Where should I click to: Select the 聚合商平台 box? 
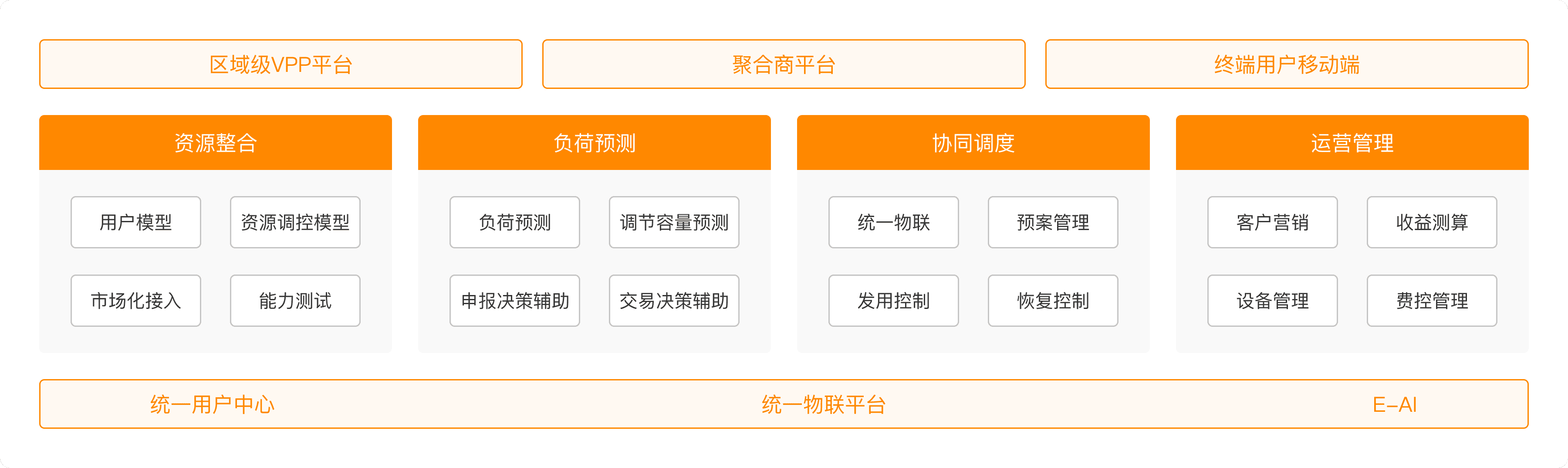(784, 64)
